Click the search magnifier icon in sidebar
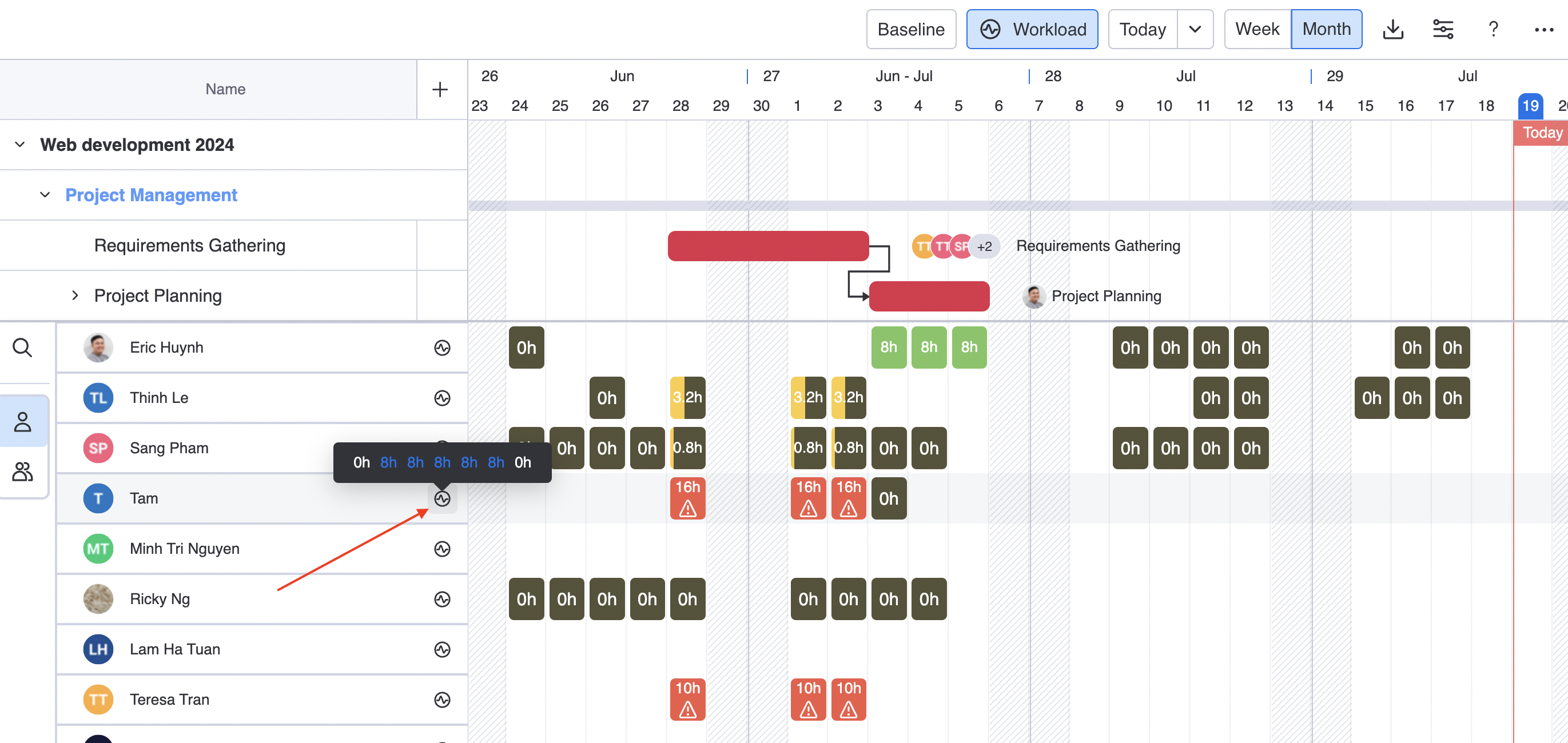This screenshot has height=743, width=1568. (x=22, y=347)
